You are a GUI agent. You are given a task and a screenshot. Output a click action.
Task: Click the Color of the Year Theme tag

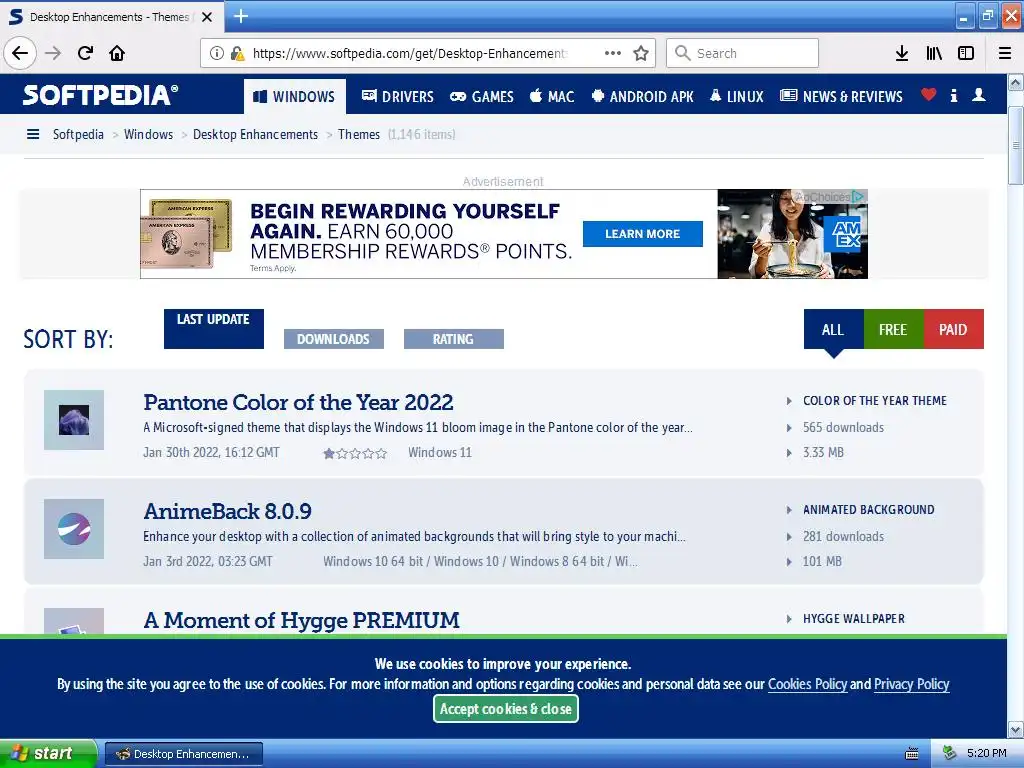click(x=874, y=401)
